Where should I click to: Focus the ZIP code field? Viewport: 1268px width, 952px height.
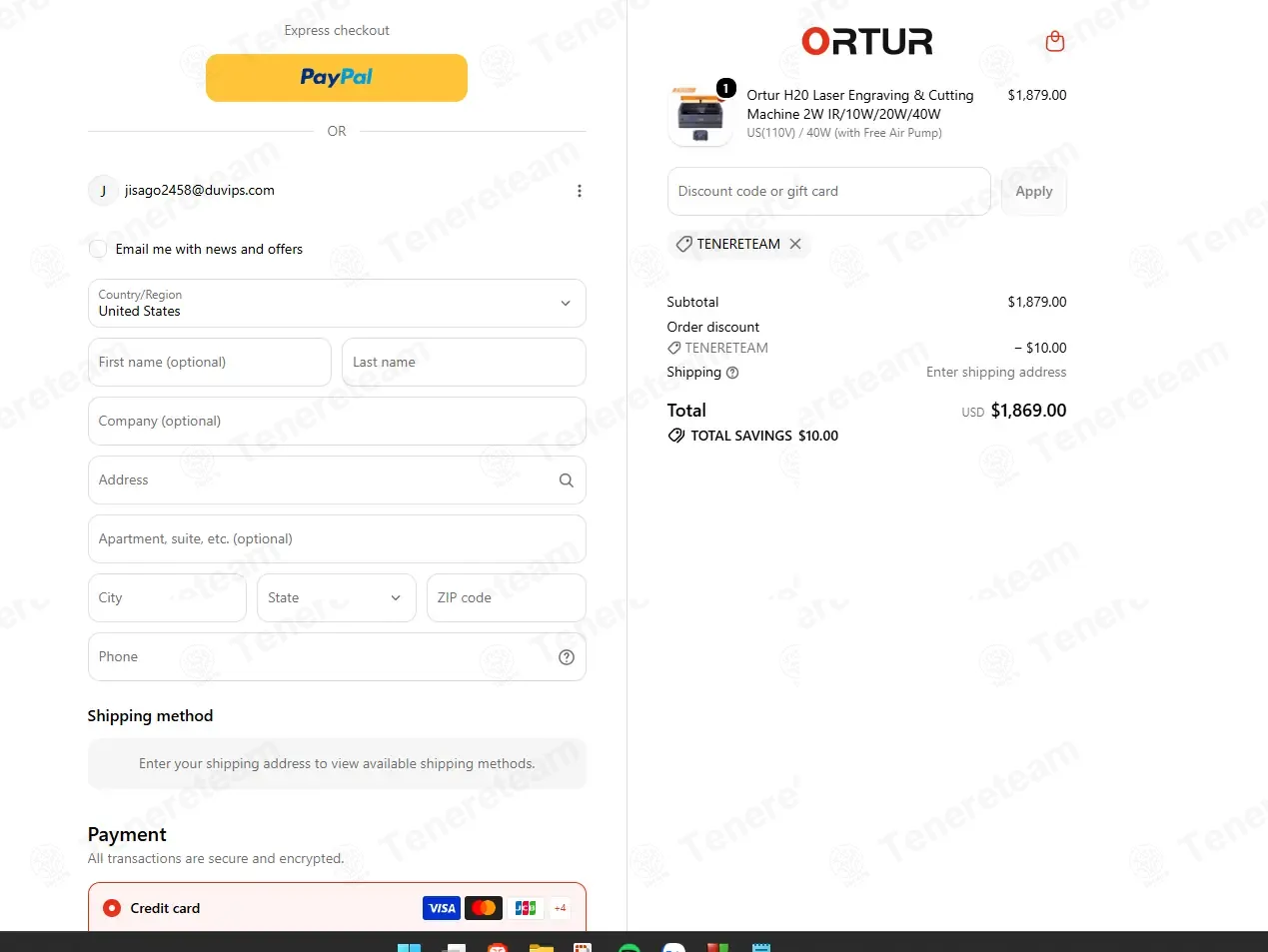point(506,597)
